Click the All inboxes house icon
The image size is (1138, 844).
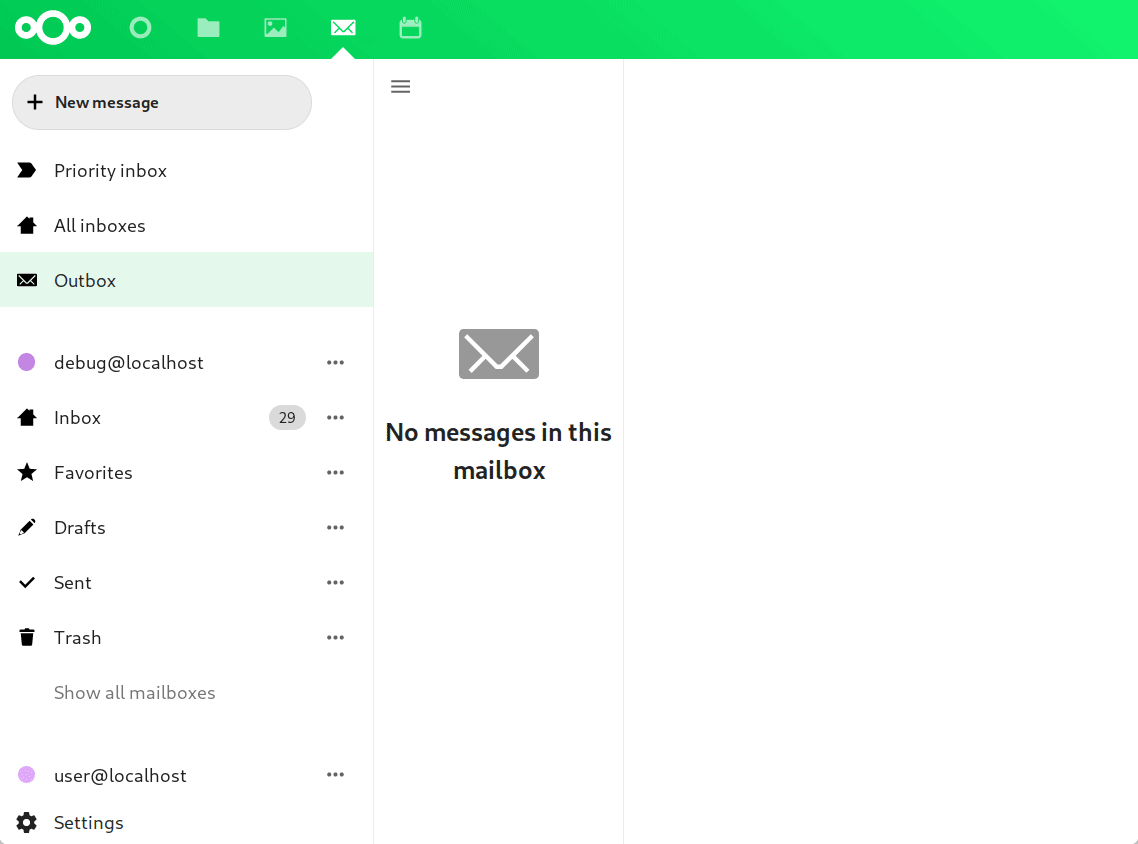tap(27, 226)
